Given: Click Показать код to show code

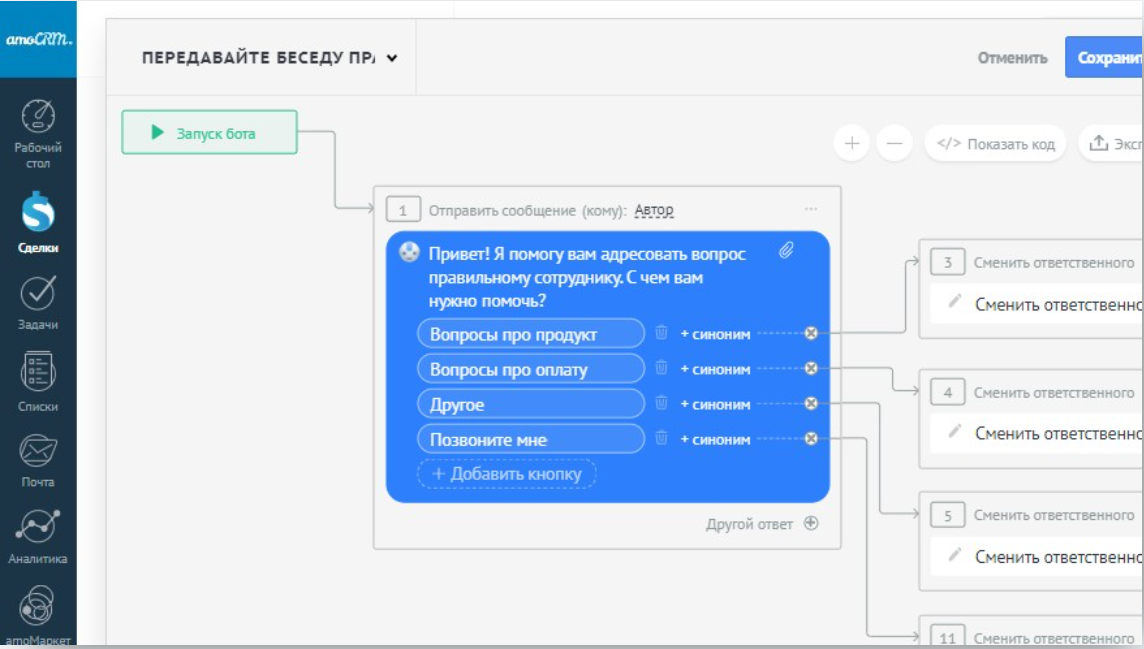Looking at the screenshot, I should 996,143.
